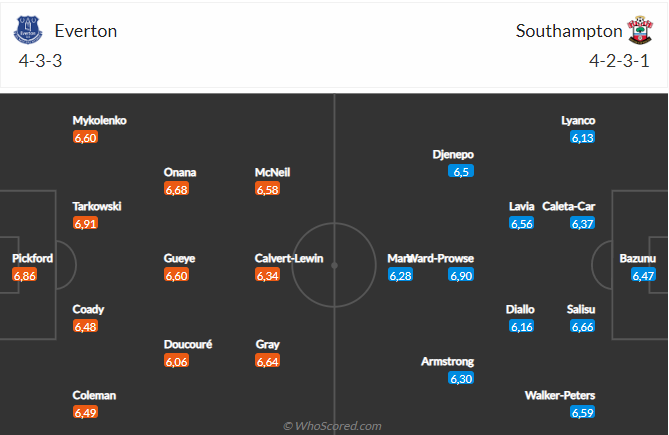Click the pitch center circle spot
This screenshot has width=669, height=435.
(334, 265)
